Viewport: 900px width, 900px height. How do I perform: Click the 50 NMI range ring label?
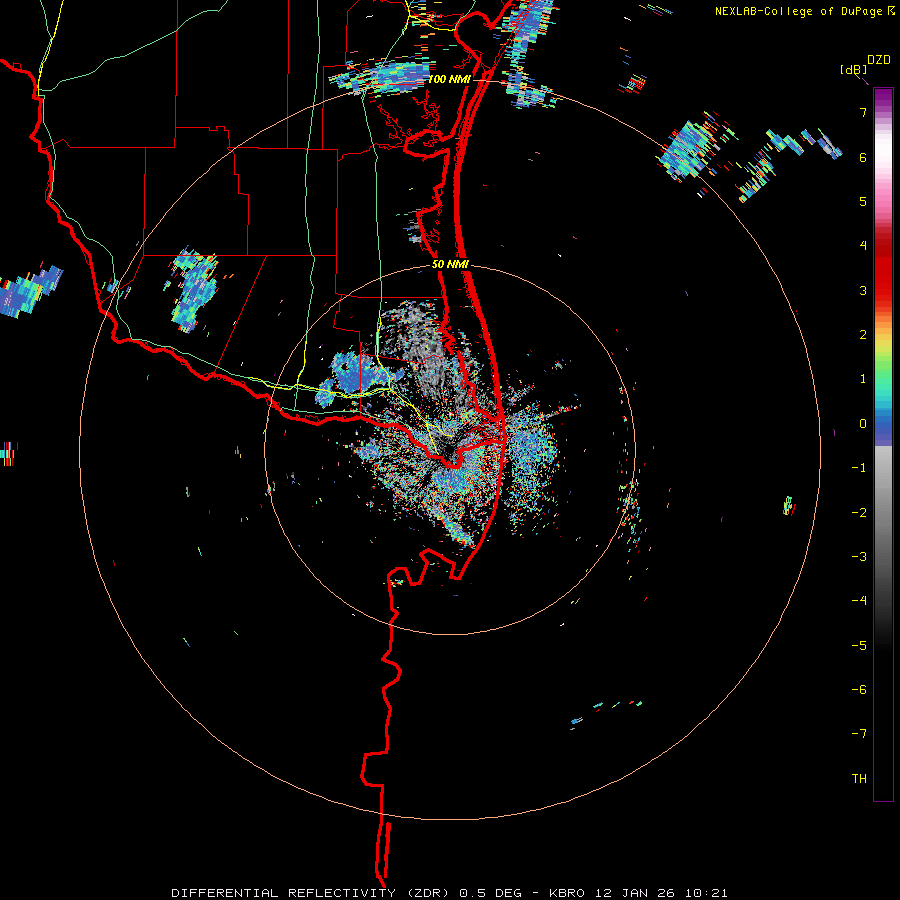pyautogui.click(x=450, y=265)
